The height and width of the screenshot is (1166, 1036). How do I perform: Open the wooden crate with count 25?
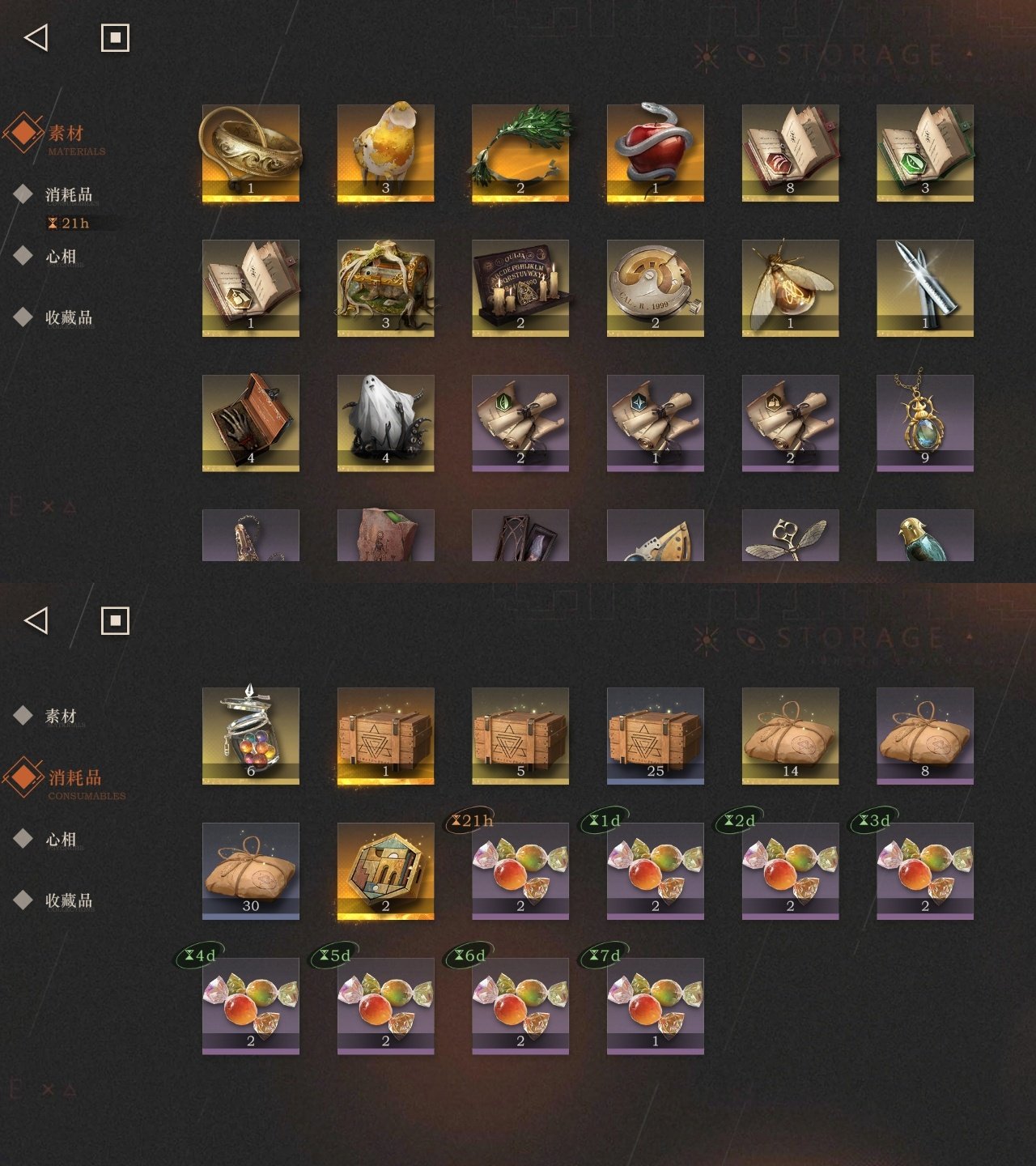coord(656,736)
